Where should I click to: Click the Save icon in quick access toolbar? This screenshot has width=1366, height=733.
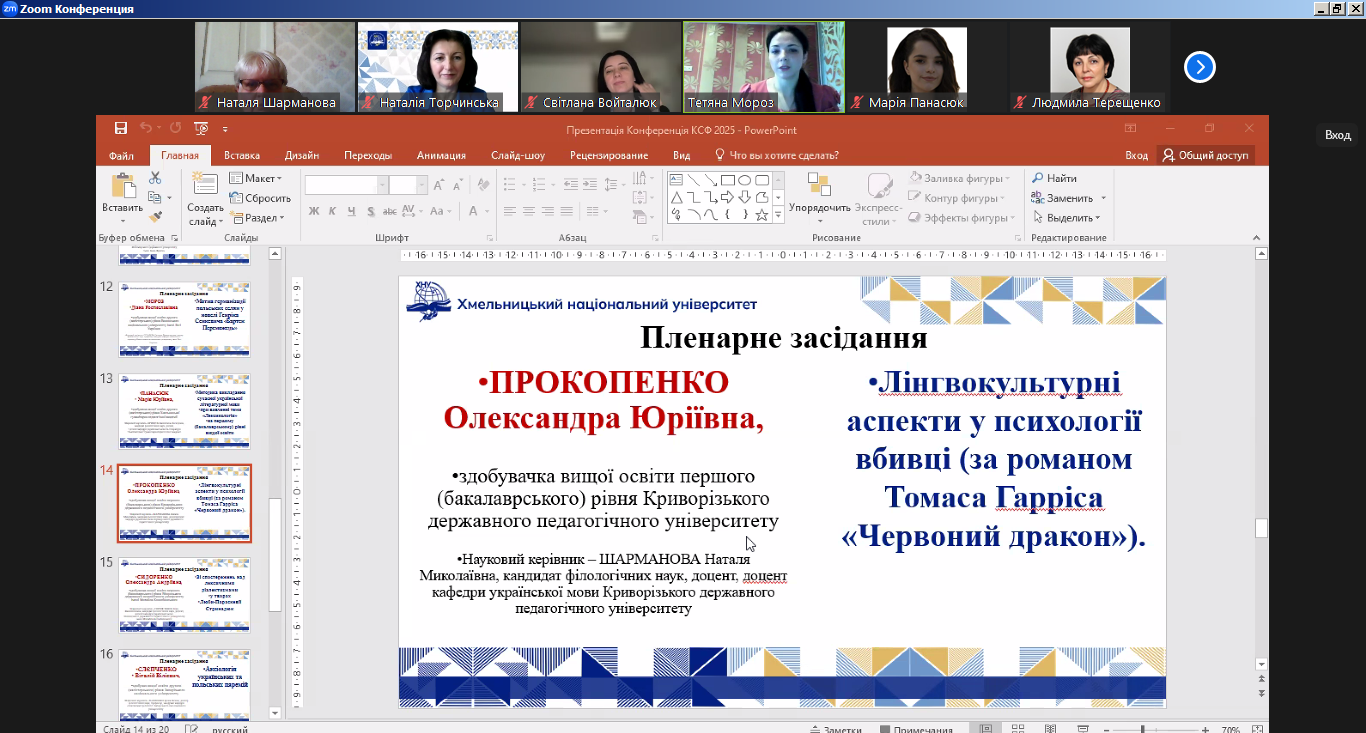click(121, 129)
